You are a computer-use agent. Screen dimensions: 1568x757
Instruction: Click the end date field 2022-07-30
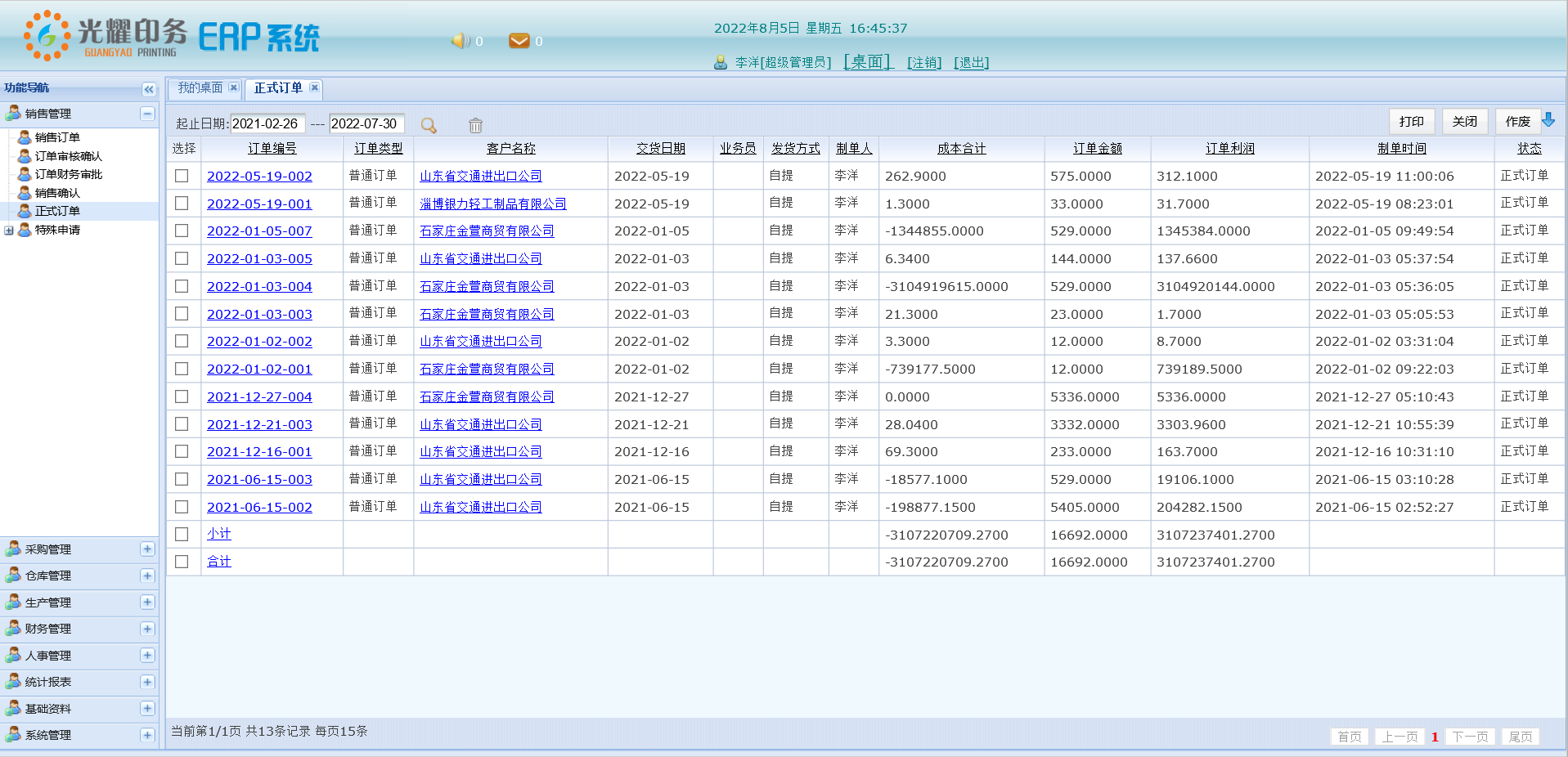click(366, 123)
